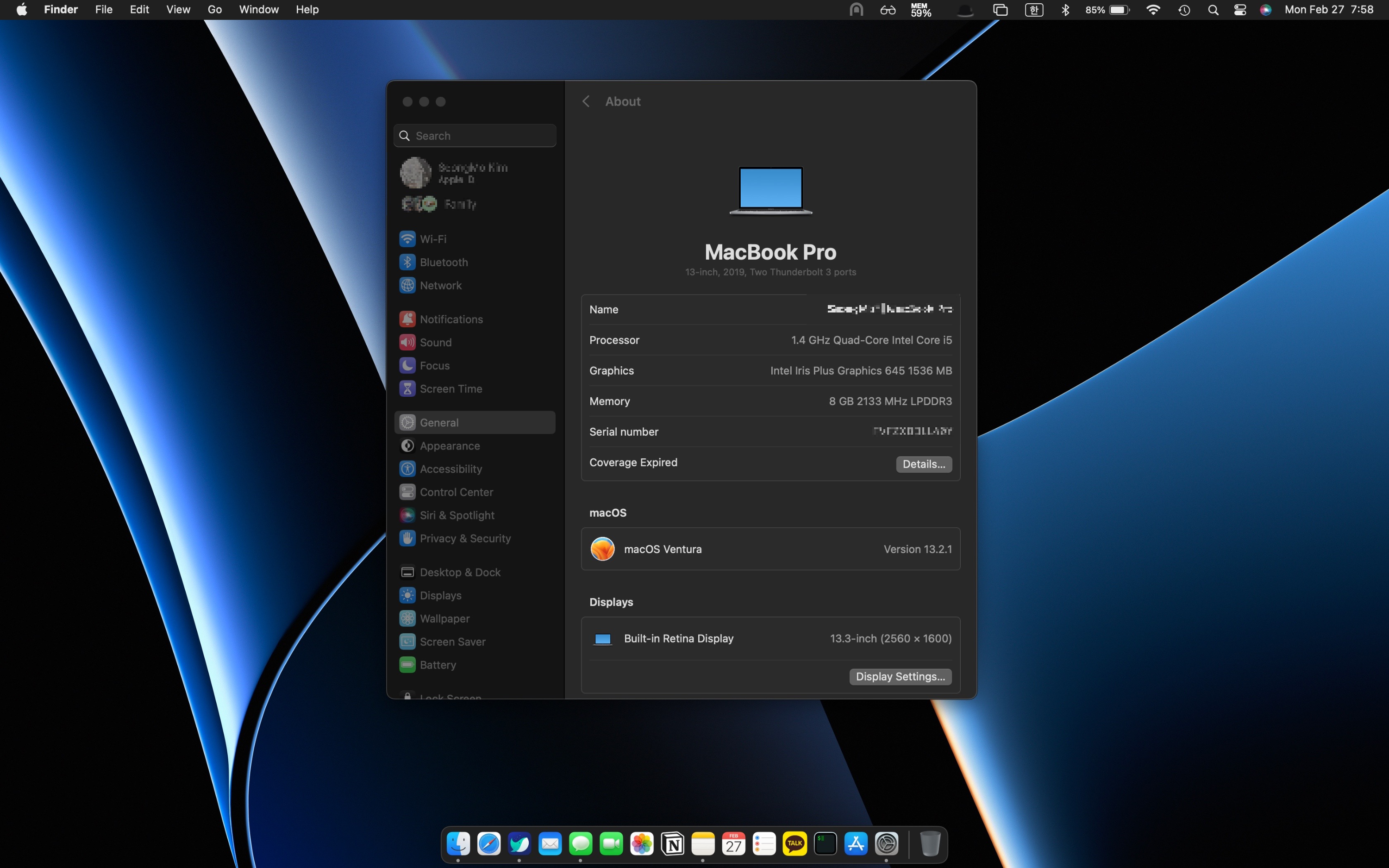Viewport: 1389px width, 868px height.
Task: Click the Bluetooth status menu icon
Action: tap(1065, 10)
